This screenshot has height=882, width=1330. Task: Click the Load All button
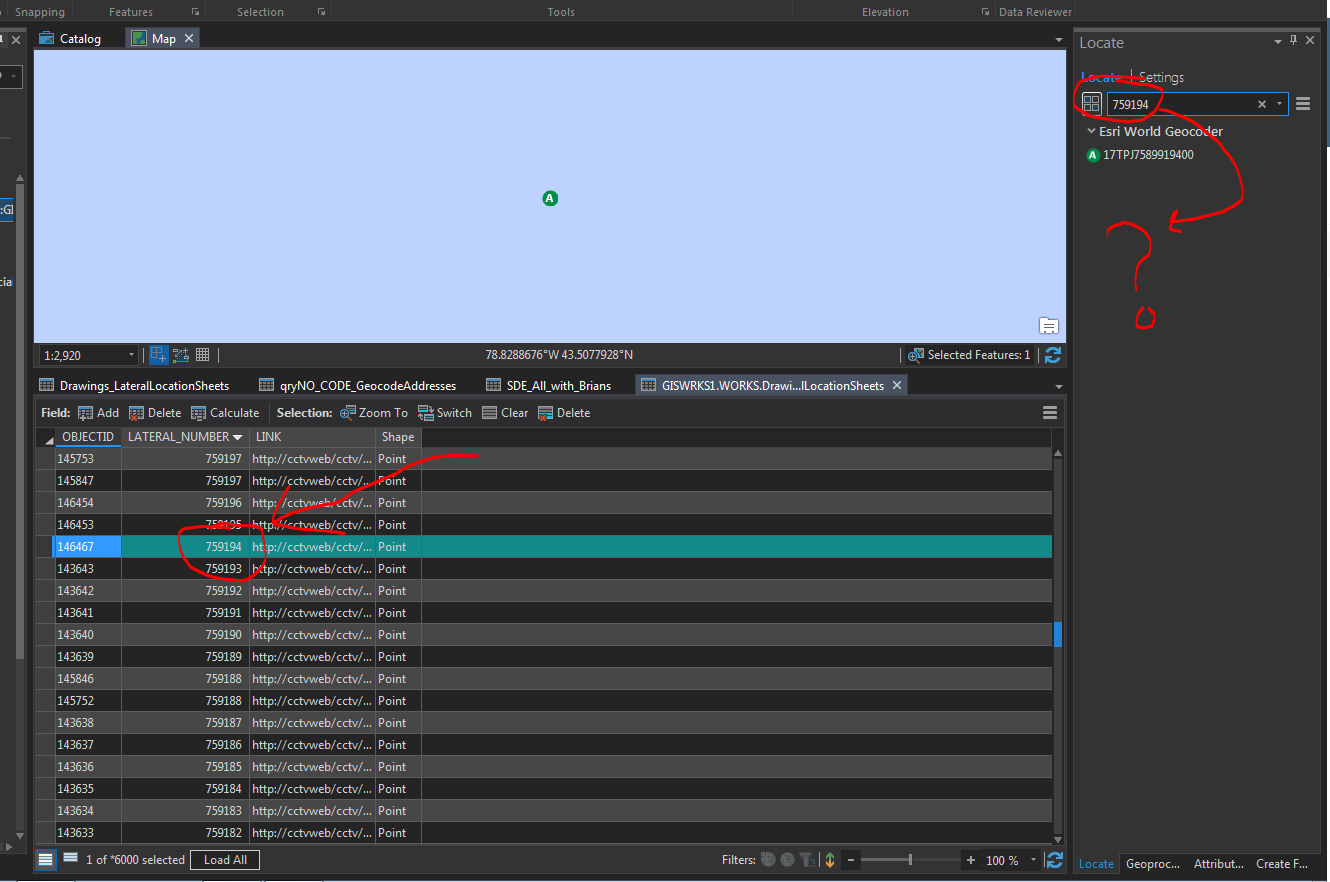click(225, 860)
